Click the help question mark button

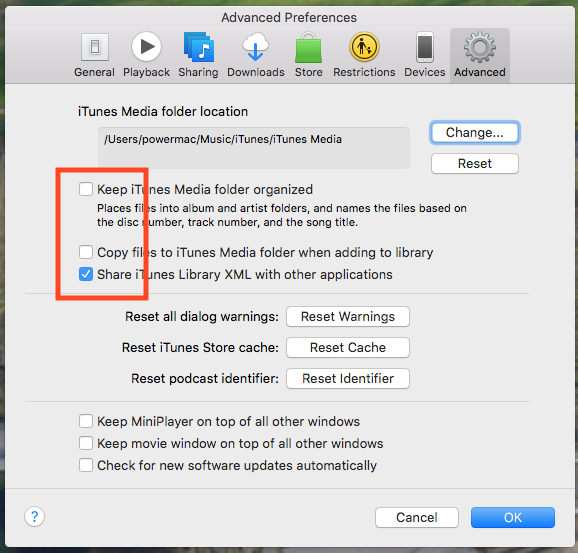pos(35,517)
